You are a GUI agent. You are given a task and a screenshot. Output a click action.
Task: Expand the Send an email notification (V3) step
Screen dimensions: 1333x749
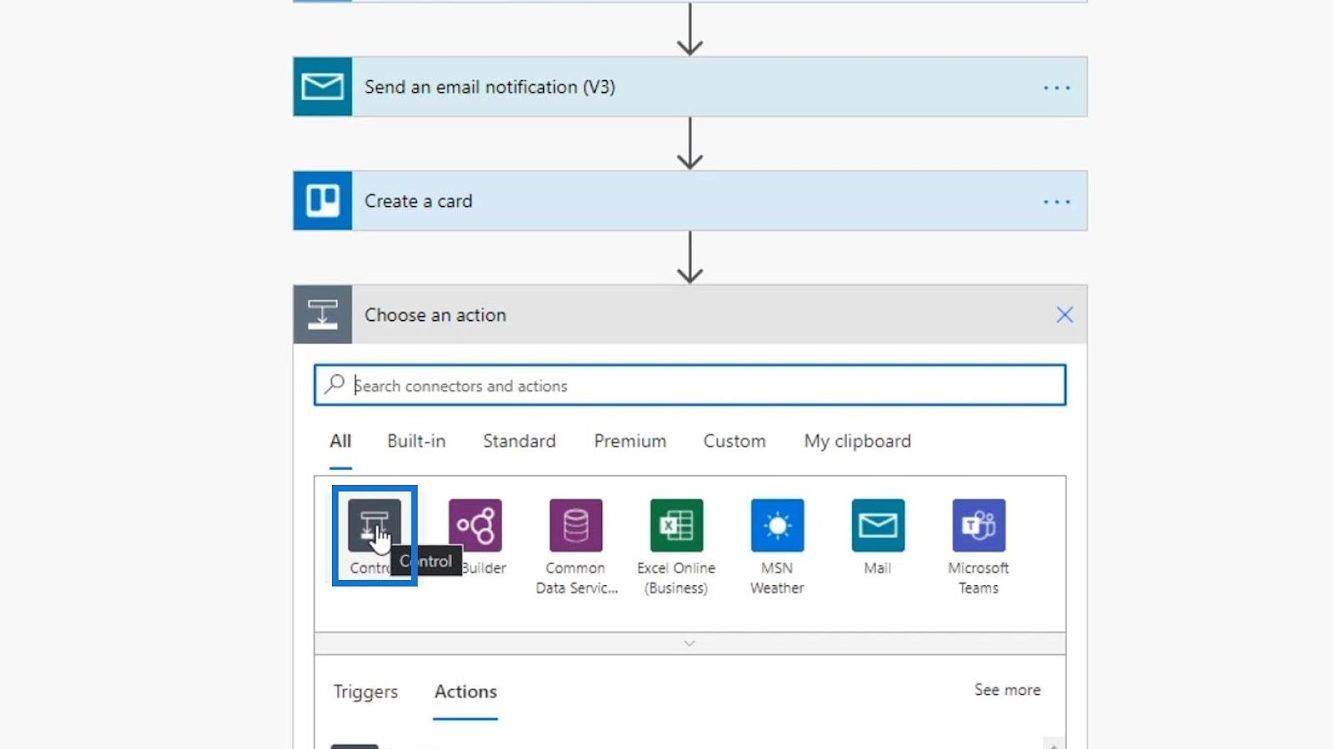(x=690, y=87)
